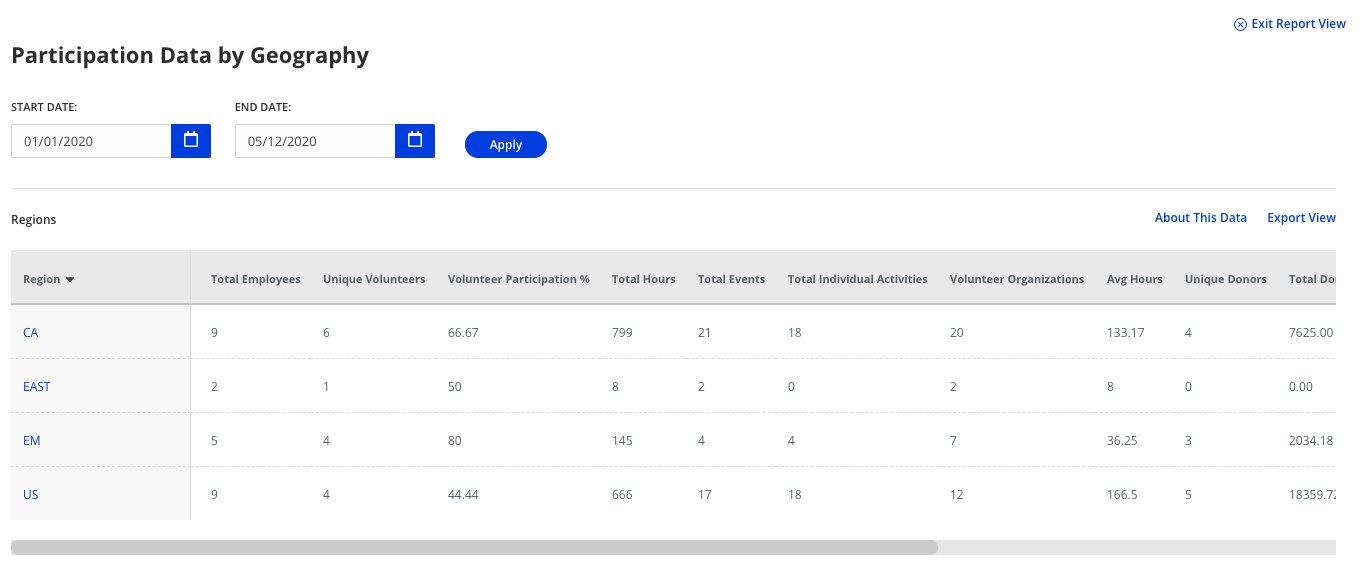Open the EAST region link
This screenshot has width=1363, height=574.
pyautogui.click(x=37, y=387)
